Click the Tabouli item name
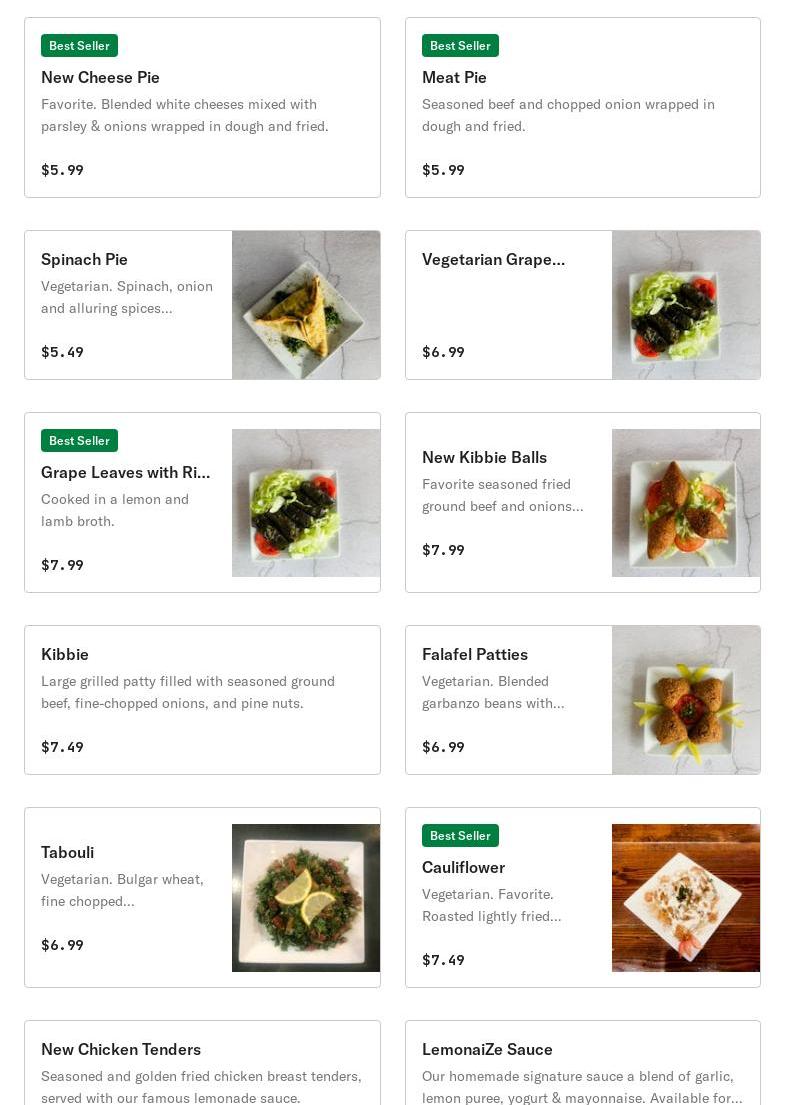This screenshot has height=1105, width=785. [67, 852]
